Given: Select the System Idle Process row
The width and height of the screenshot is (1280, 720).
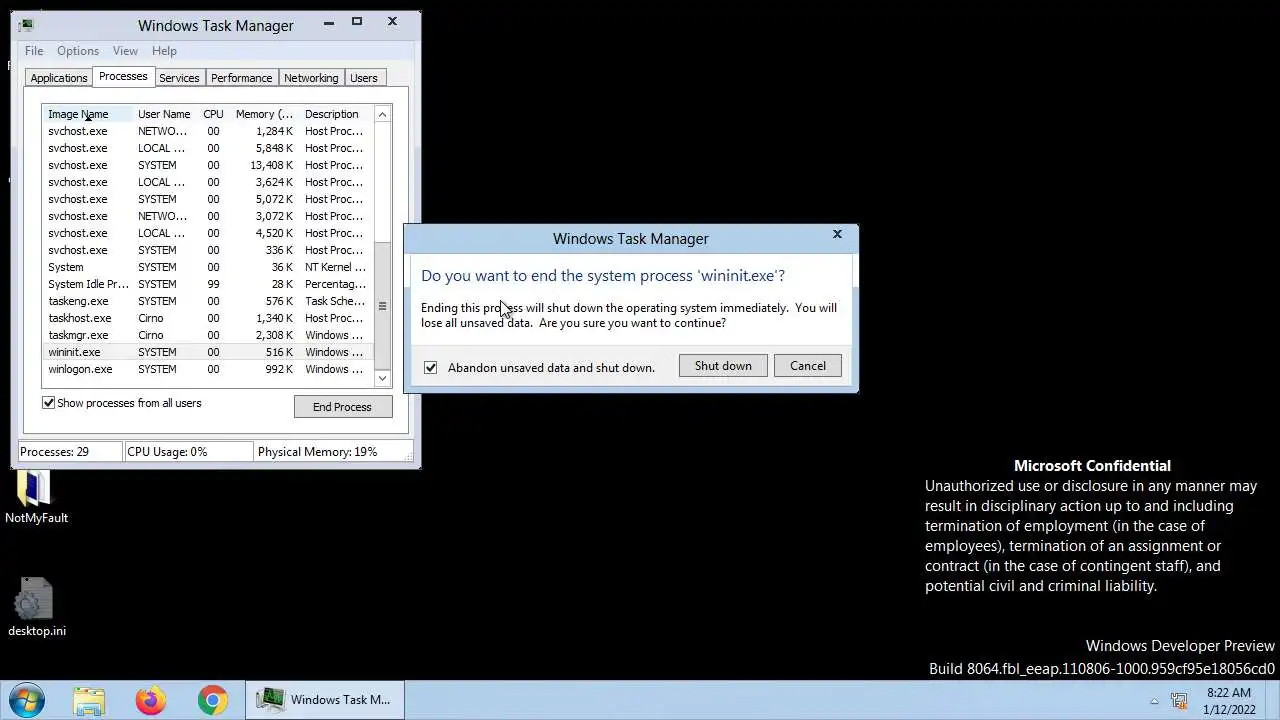Looking at the screenshot, I should [208, 284].
